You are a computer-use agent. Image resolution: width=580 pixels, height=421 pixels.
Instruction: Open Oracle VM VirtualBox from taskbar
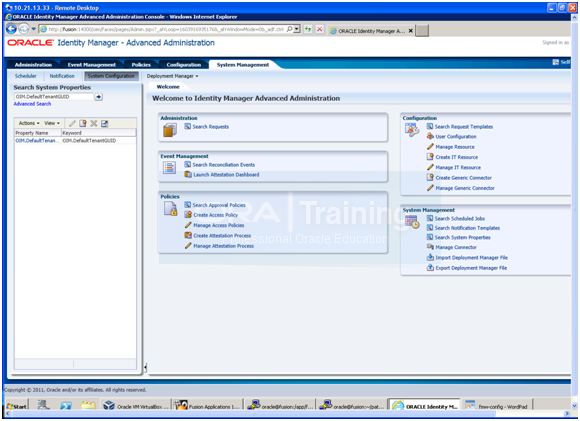pos(136,406)
